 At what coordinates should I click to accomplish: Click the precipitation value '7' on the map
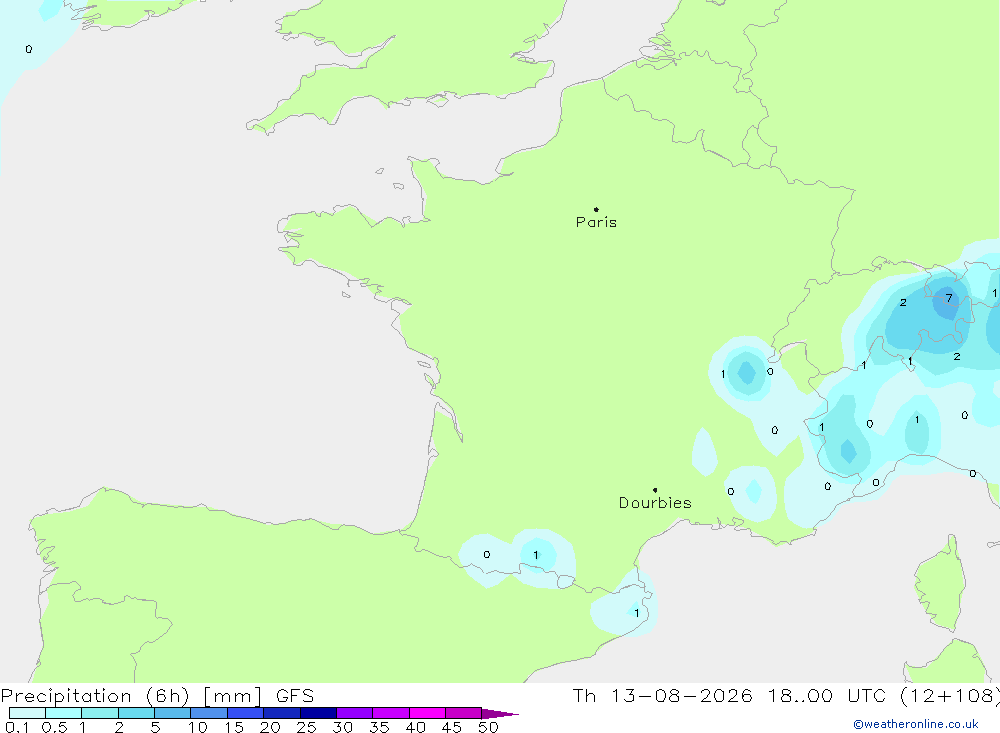949,298
